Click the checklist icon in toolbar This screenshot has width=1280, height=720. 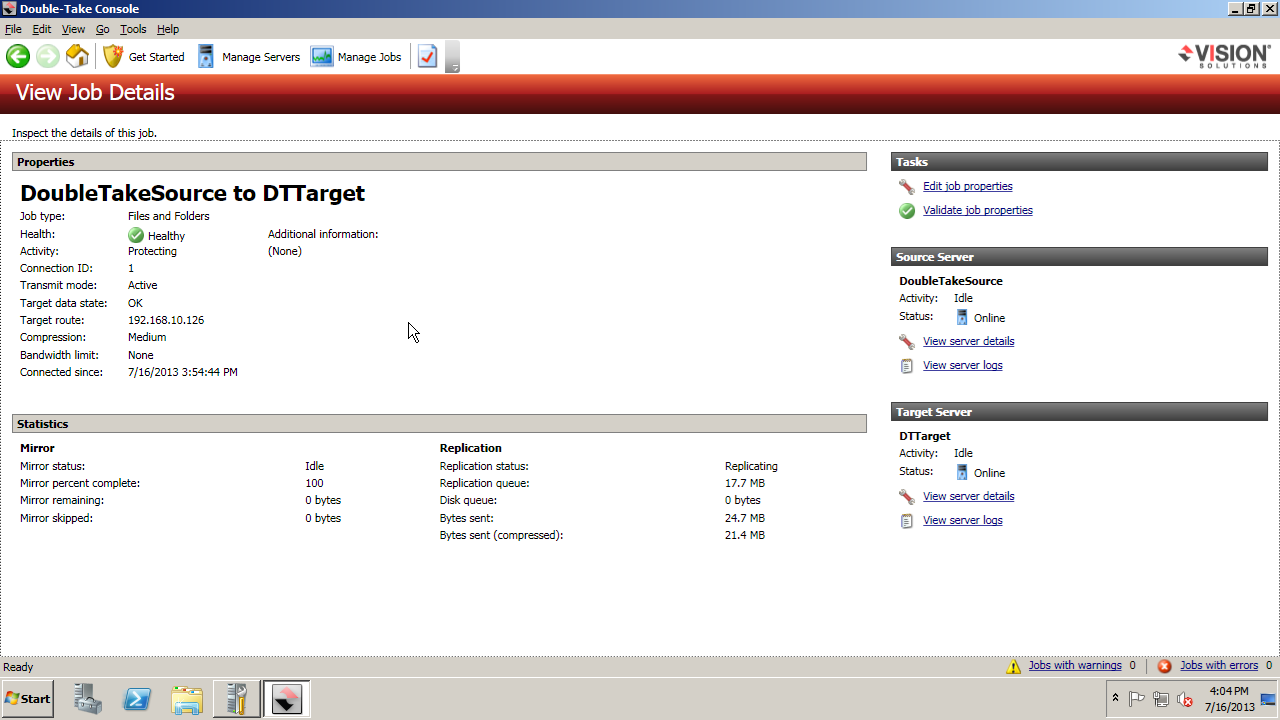pyautogui.click(x=427, y=56)
